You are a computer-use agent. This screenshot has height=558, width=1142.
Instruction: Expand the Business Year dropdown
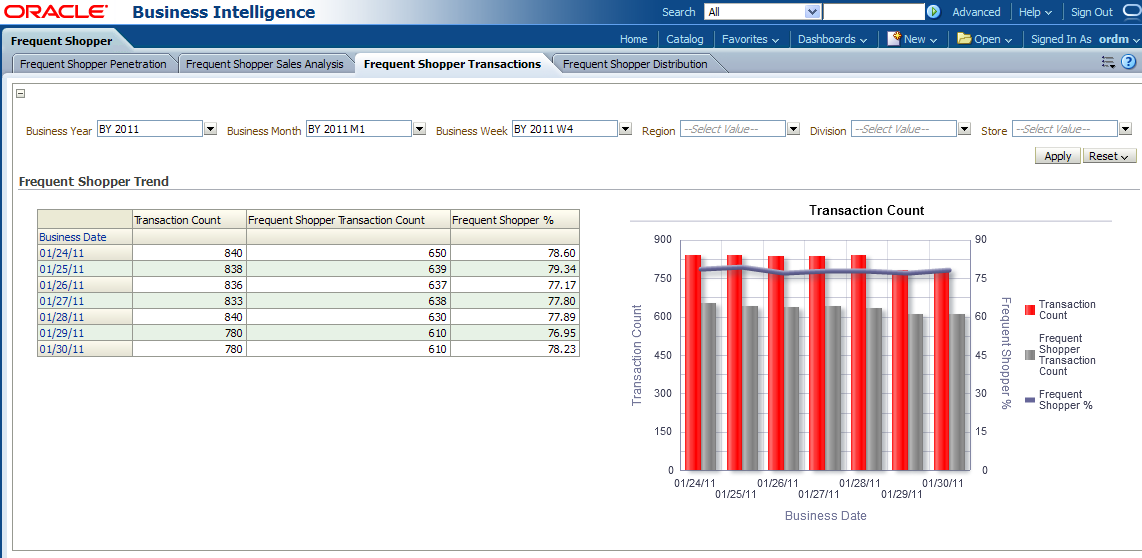pyautogui.click(x=210, y=129)
